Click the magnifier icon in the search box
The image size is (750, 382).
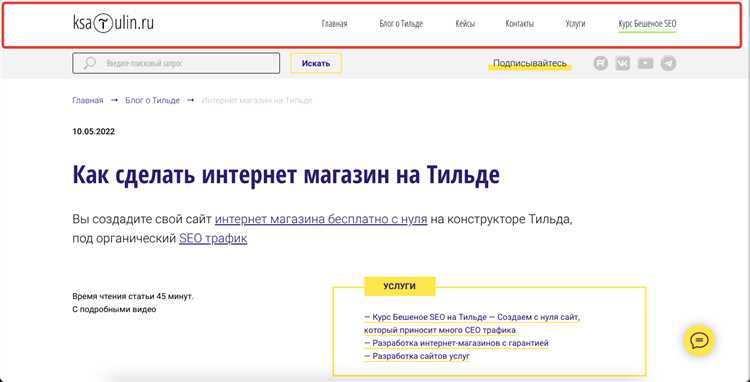[x=89, y=63]
